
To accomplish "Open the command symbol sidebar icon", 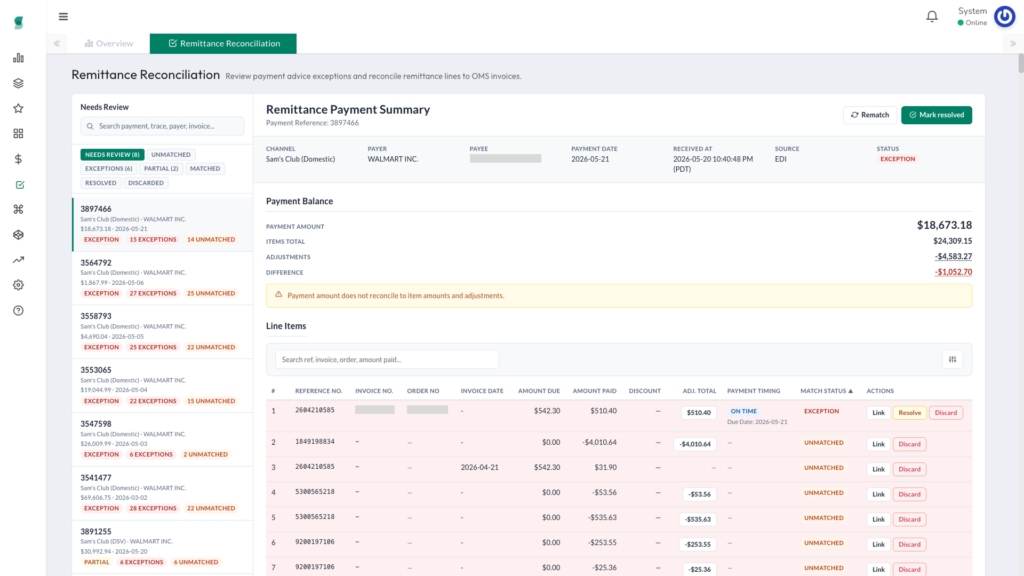I will coord(18,209).
